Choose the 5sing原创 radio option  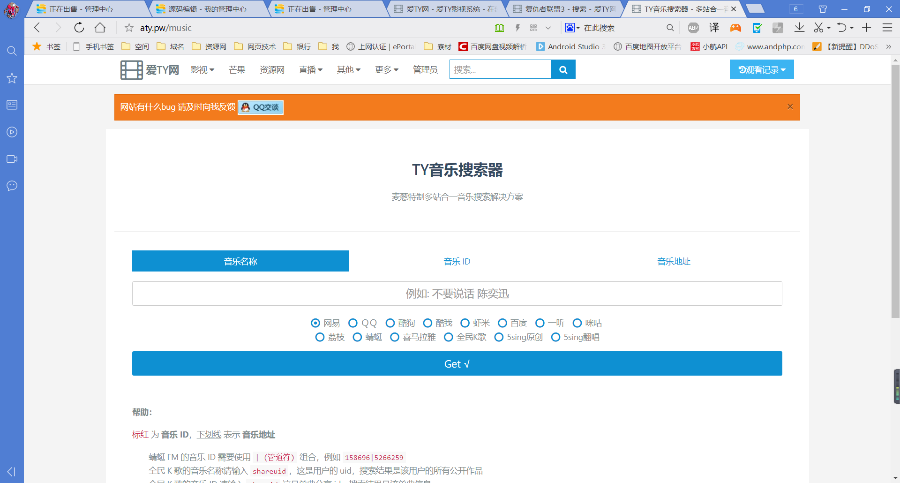click(499, 337)
